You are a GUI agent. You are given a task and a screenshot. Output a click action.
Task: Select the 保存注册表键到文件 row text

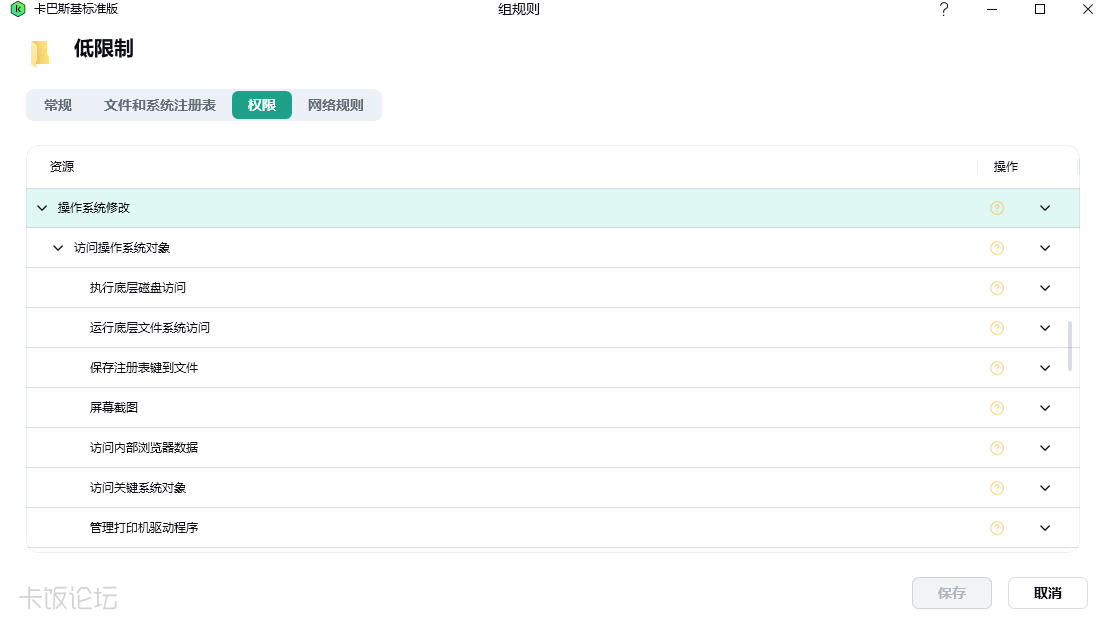[x=144, y=368]
